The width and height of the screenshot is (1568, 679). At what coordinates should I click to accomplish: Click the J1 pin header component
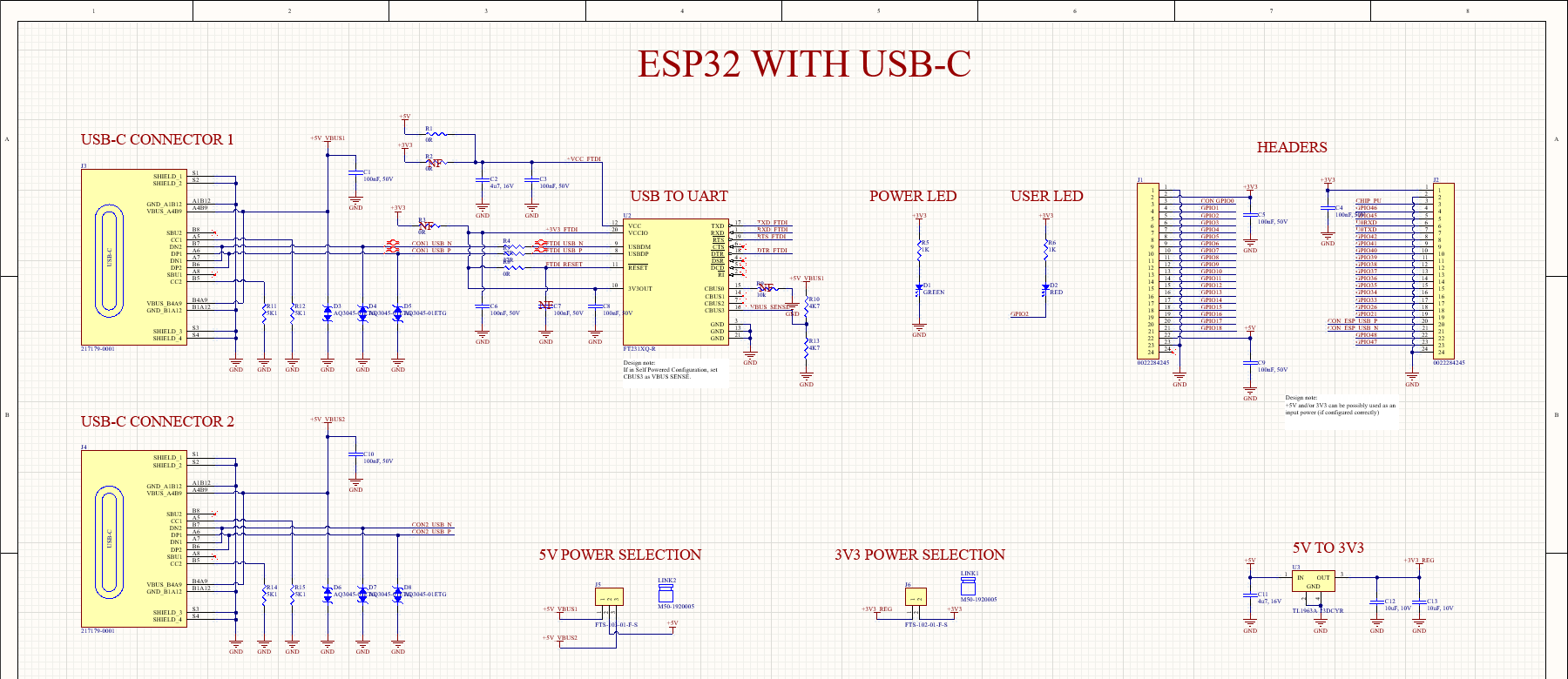pos(1148,270)
